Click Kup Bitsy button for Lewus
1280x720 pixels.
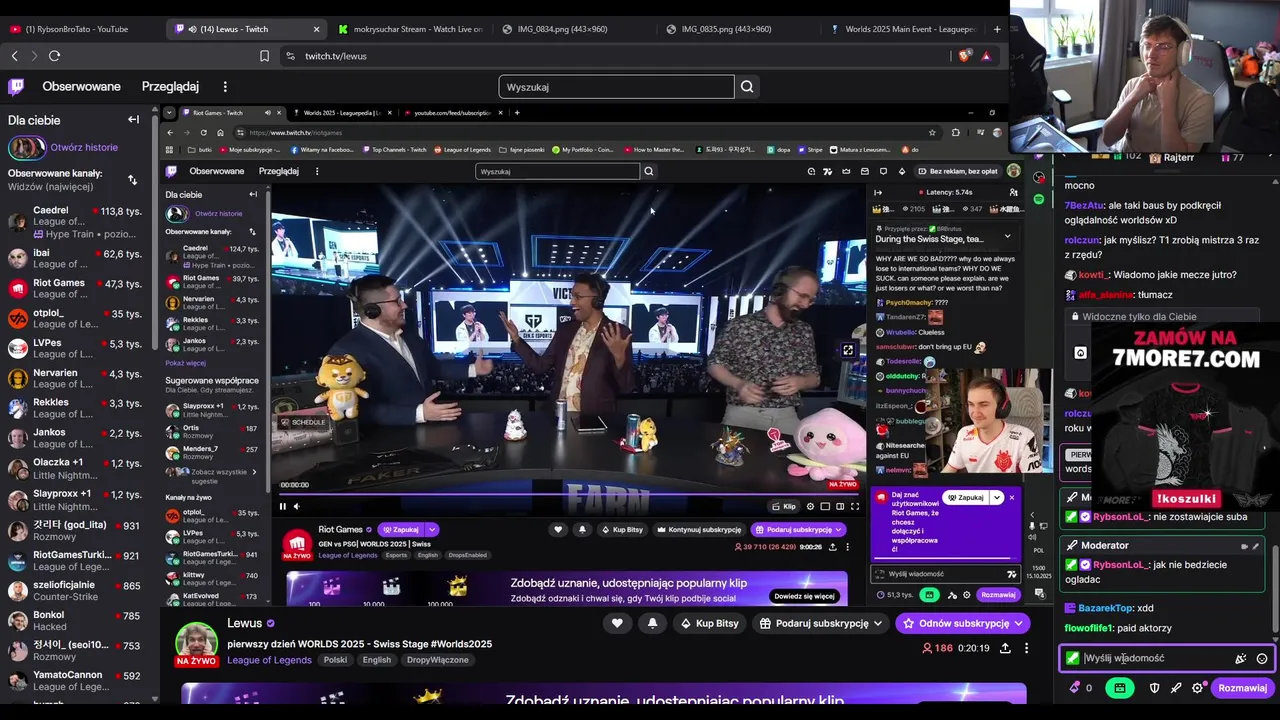tap(709, 623)
